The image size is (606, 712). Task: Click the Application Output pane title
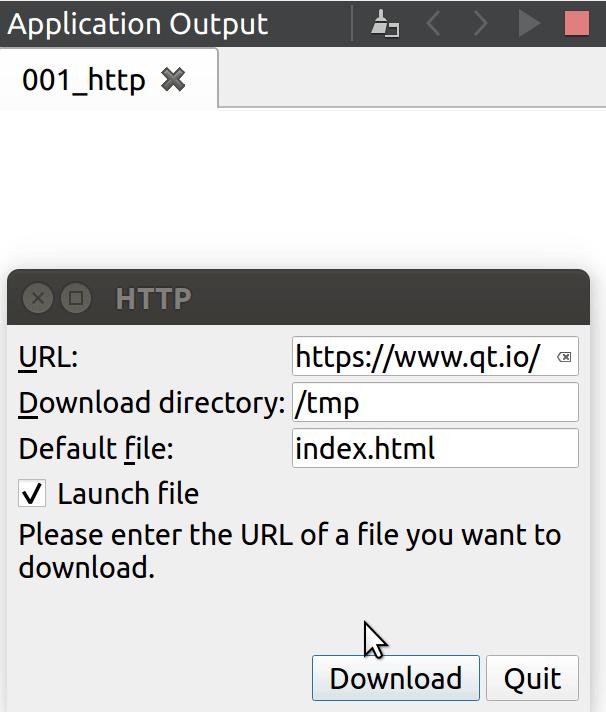[138, 24]
